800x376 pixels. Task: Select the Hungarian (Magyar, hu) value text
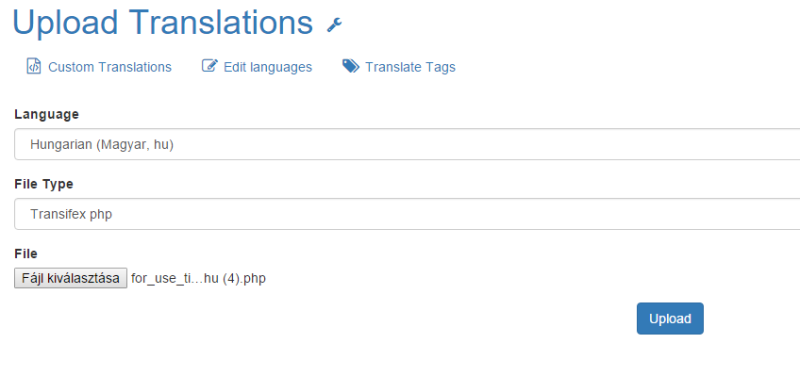tap(102, 145)
